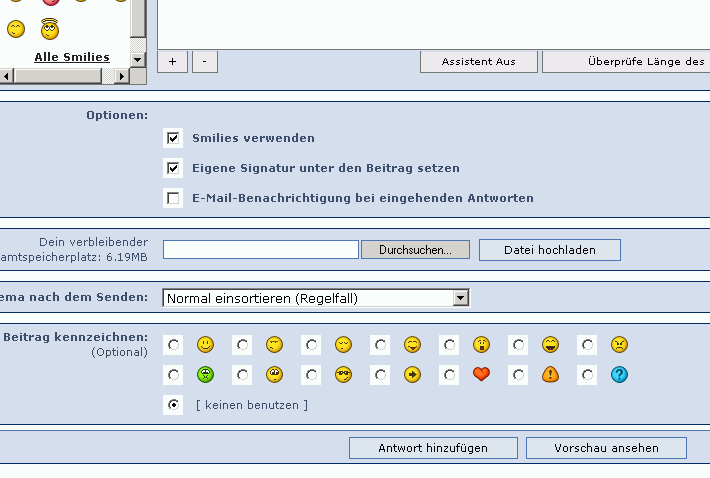The width and height of the screenshot is (710, 478).
Task: Click the angry frowning smiley post icon
Action: coord(619,345)
